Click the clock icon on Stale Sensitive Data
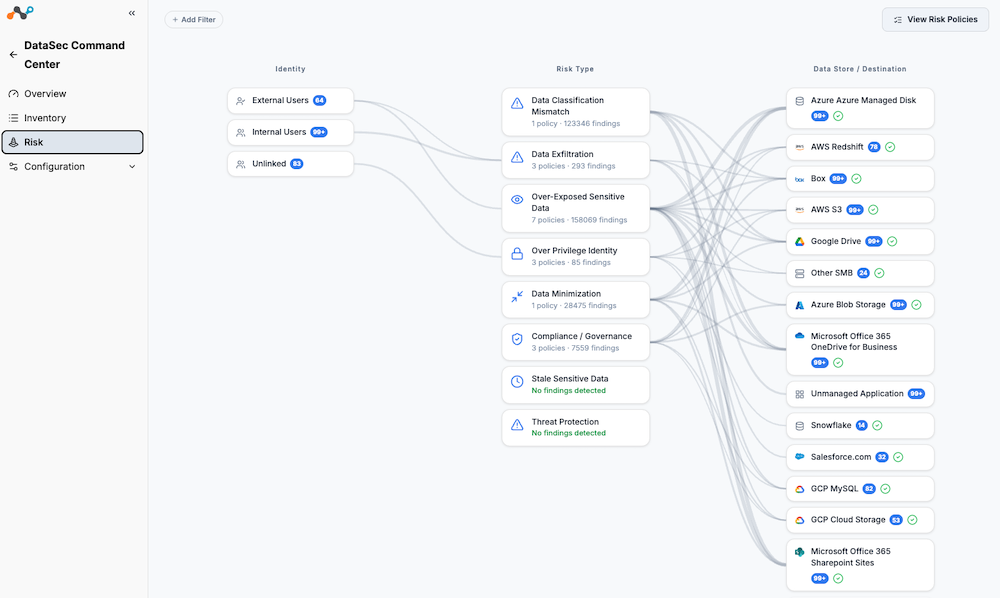 [x=517, y=381]
